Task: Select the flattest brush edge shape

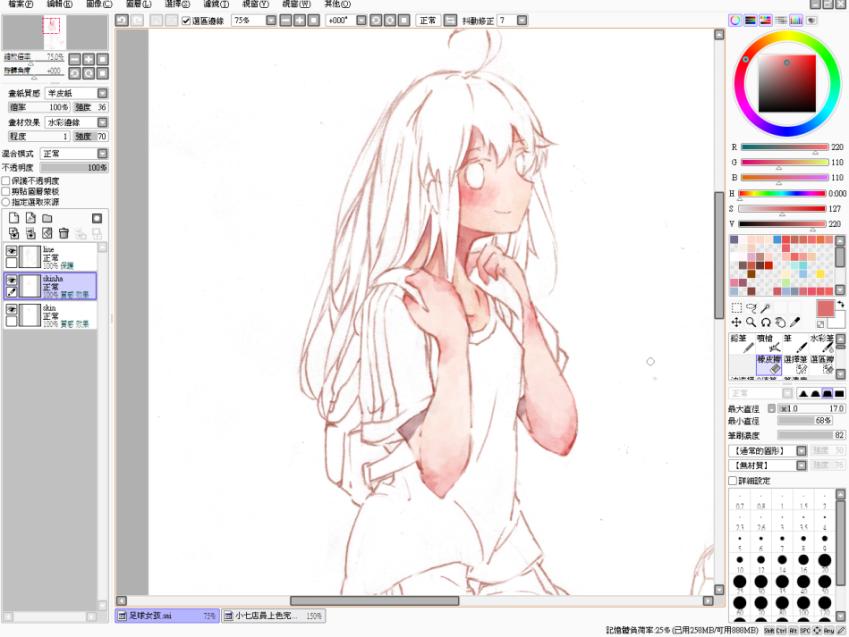Action: (x=839, y=393)
